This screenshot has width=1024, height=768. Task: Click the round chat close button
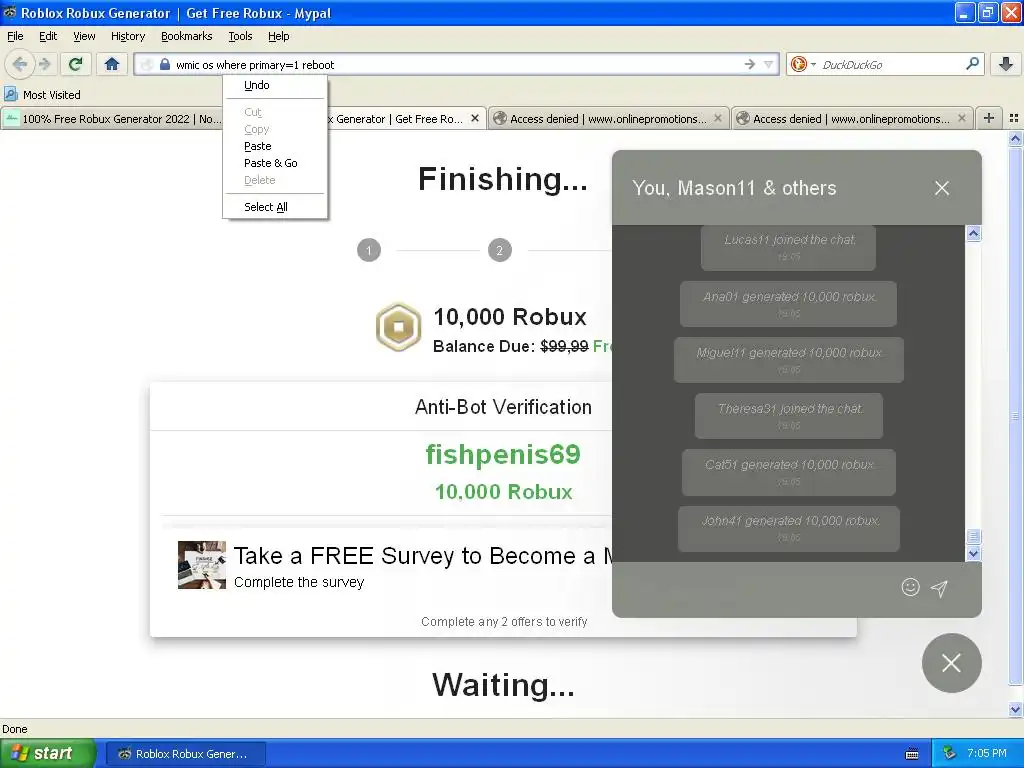[x=952, y=663]
